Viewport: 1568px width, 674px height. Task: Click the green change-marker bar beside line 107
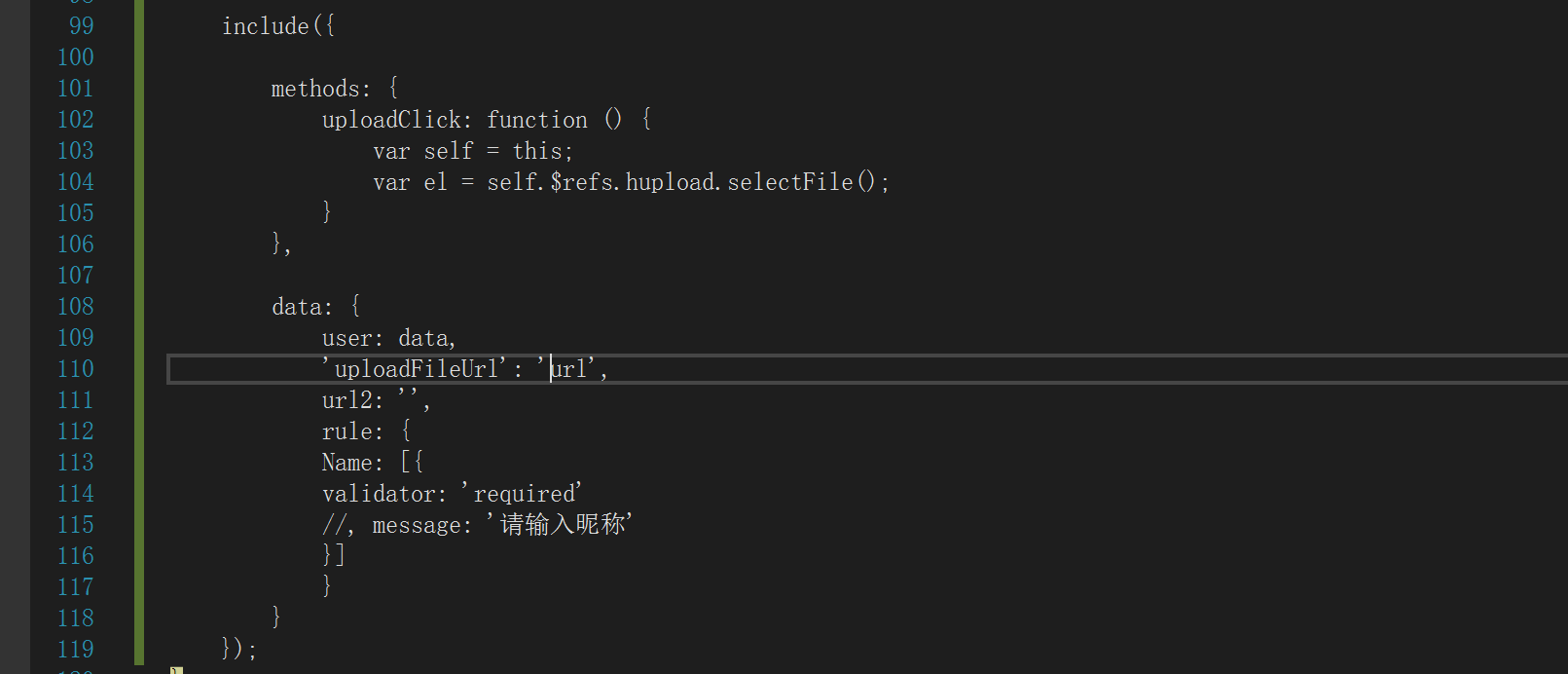click(139, 276)
